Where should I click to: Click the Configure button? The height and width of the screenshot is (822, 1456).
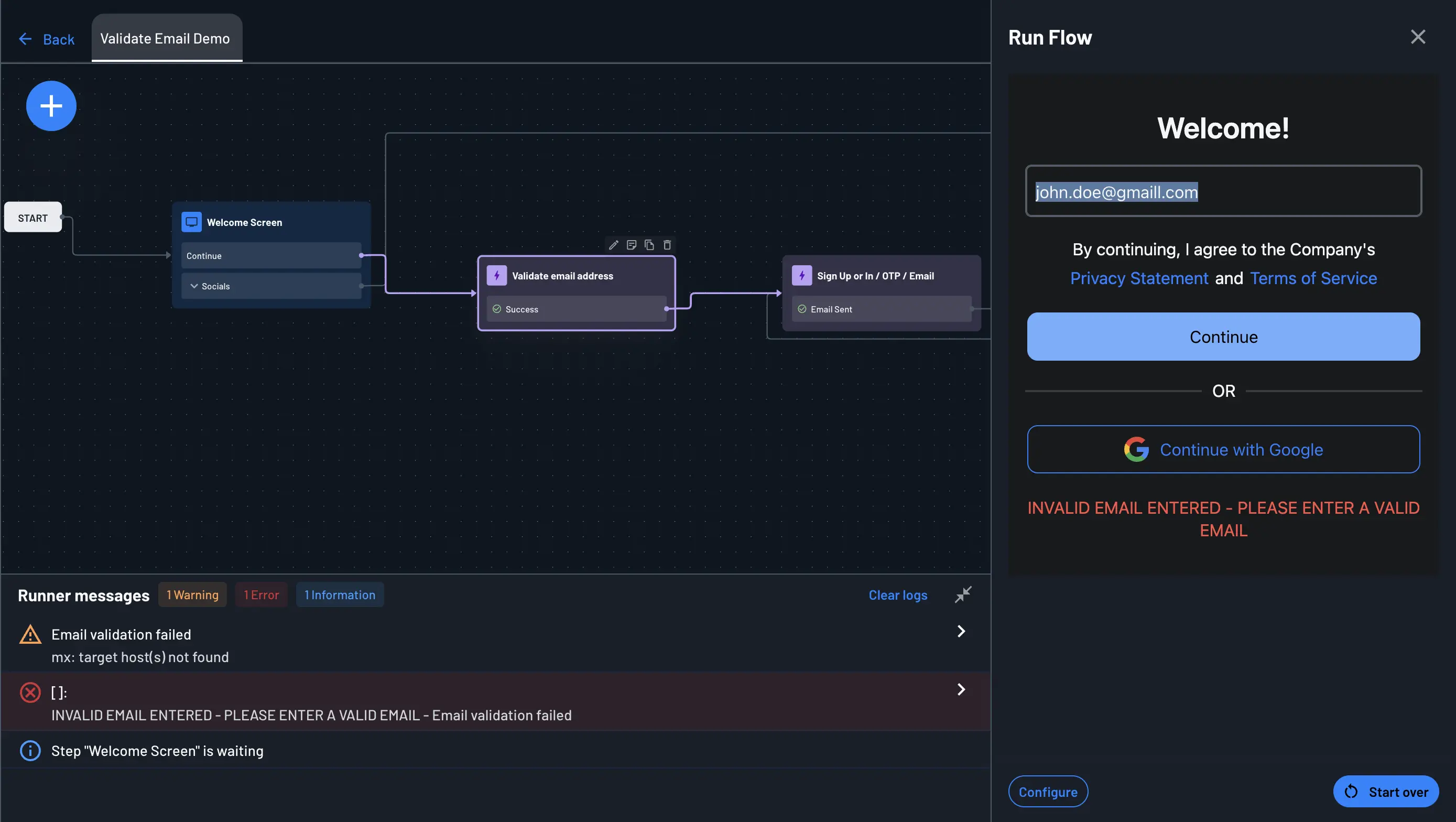click(1048, 792)
